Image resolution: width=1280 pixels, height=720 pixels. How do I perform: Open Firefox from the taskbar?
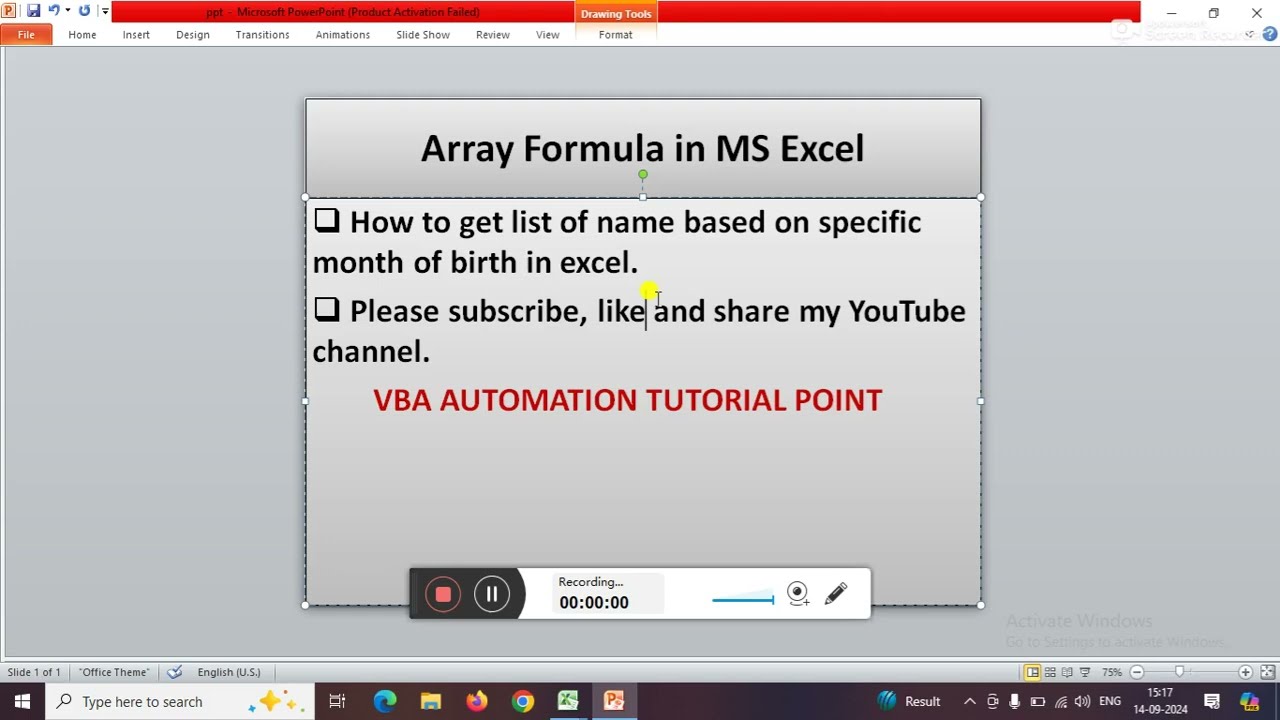[x=477, y=701]
